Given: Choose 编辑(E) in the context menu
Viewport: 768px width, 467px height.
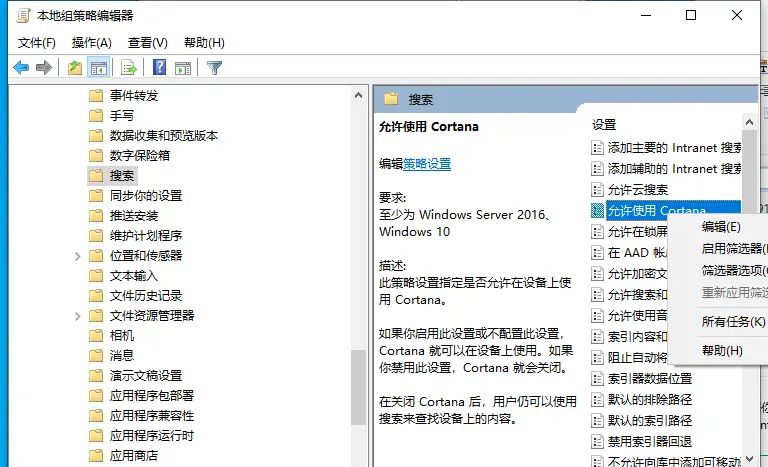Looking at the screenshot, I should 721,227.
